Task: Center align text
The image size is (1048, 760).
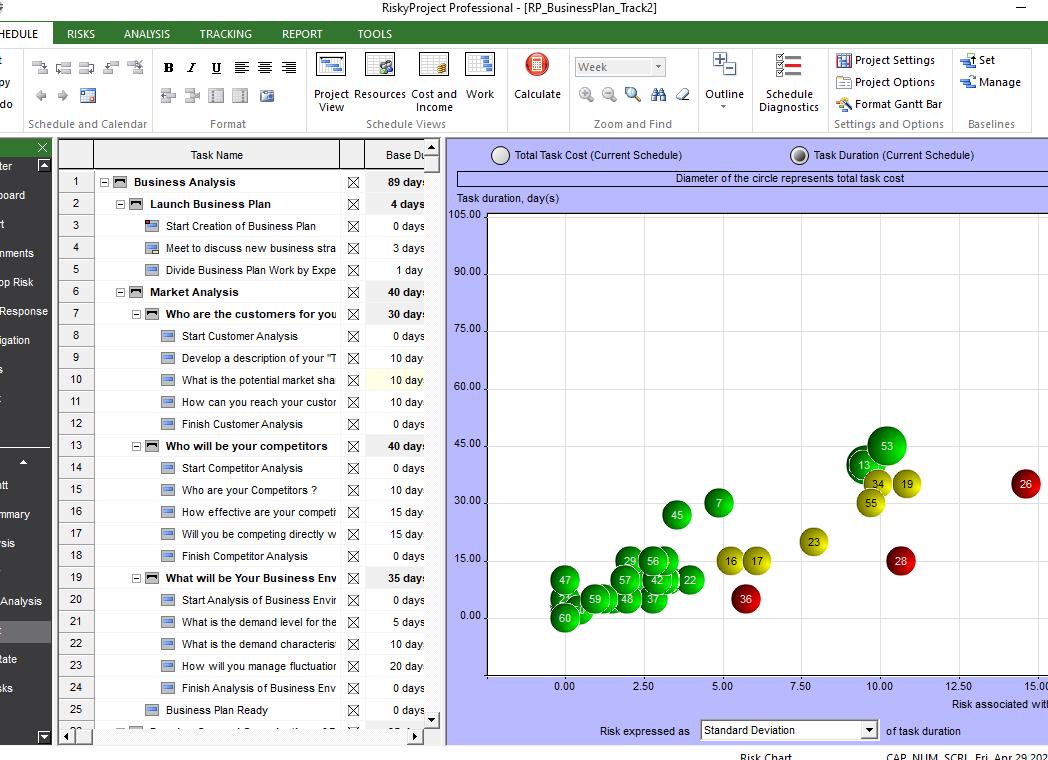Action: [x=265, y=68]
